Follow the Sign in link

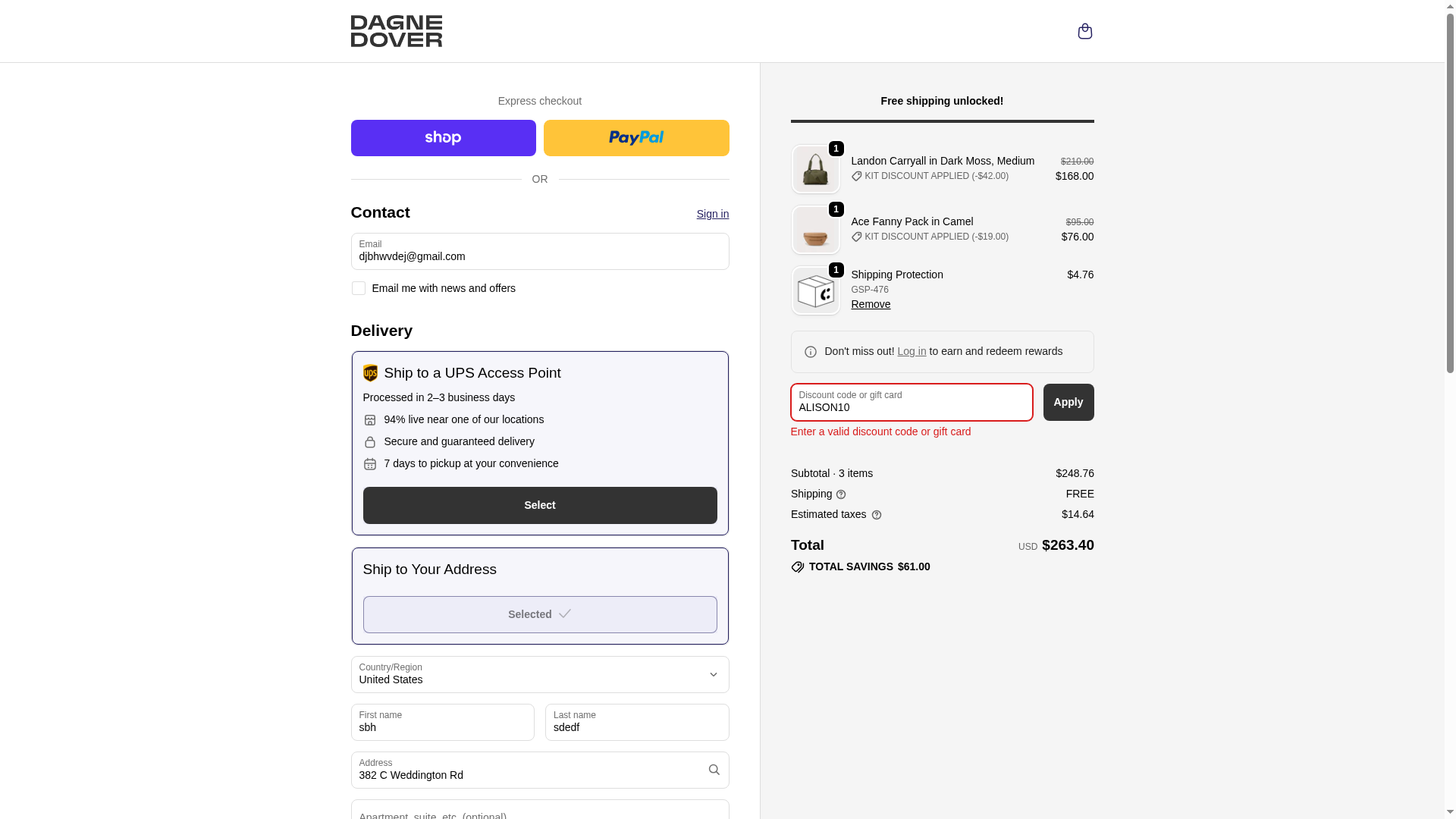pos(713,214)
